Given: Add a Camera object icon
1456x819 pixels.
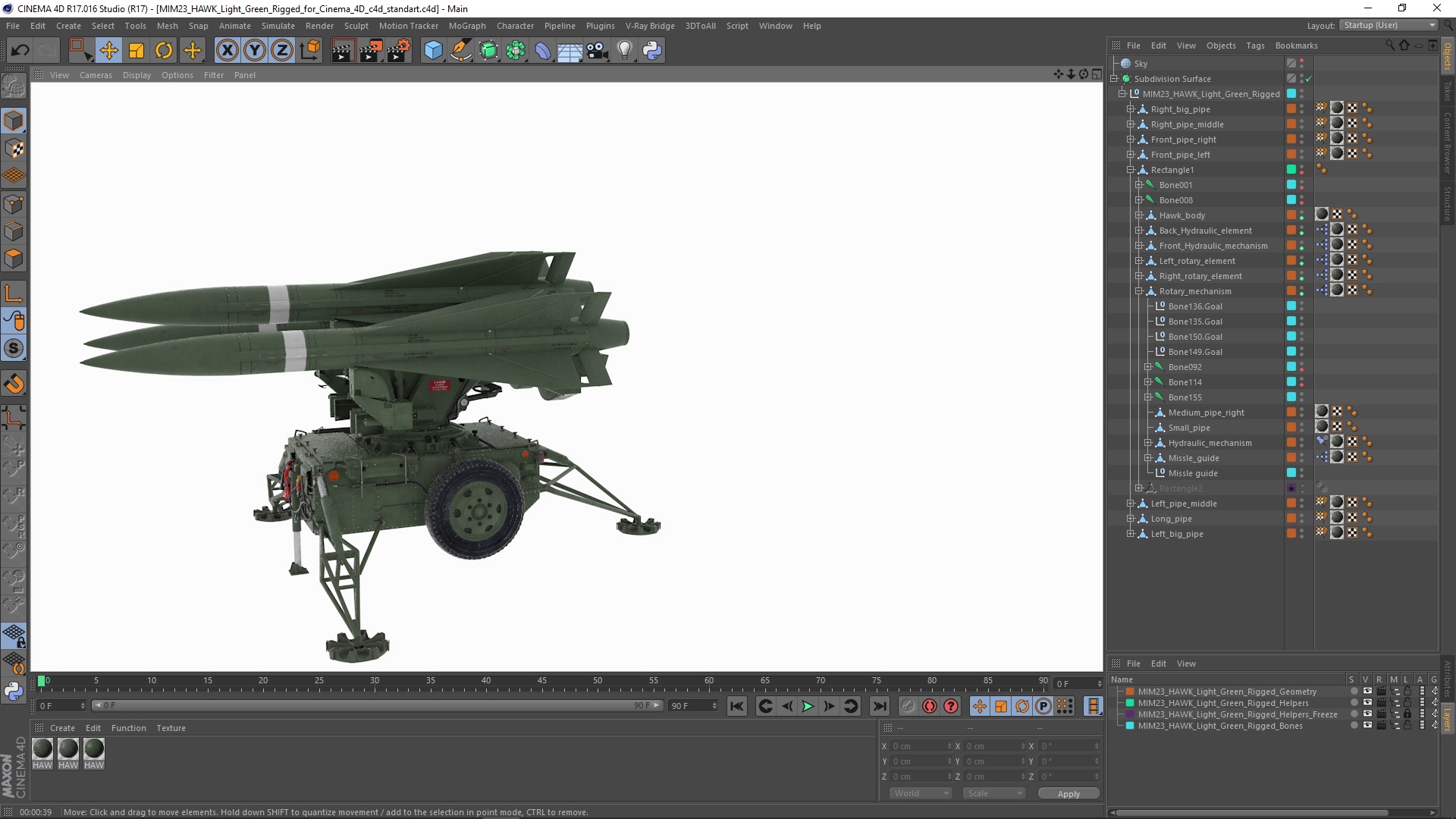Looking at the screenshot, I should pyautogui.click(x=597, y=51).
